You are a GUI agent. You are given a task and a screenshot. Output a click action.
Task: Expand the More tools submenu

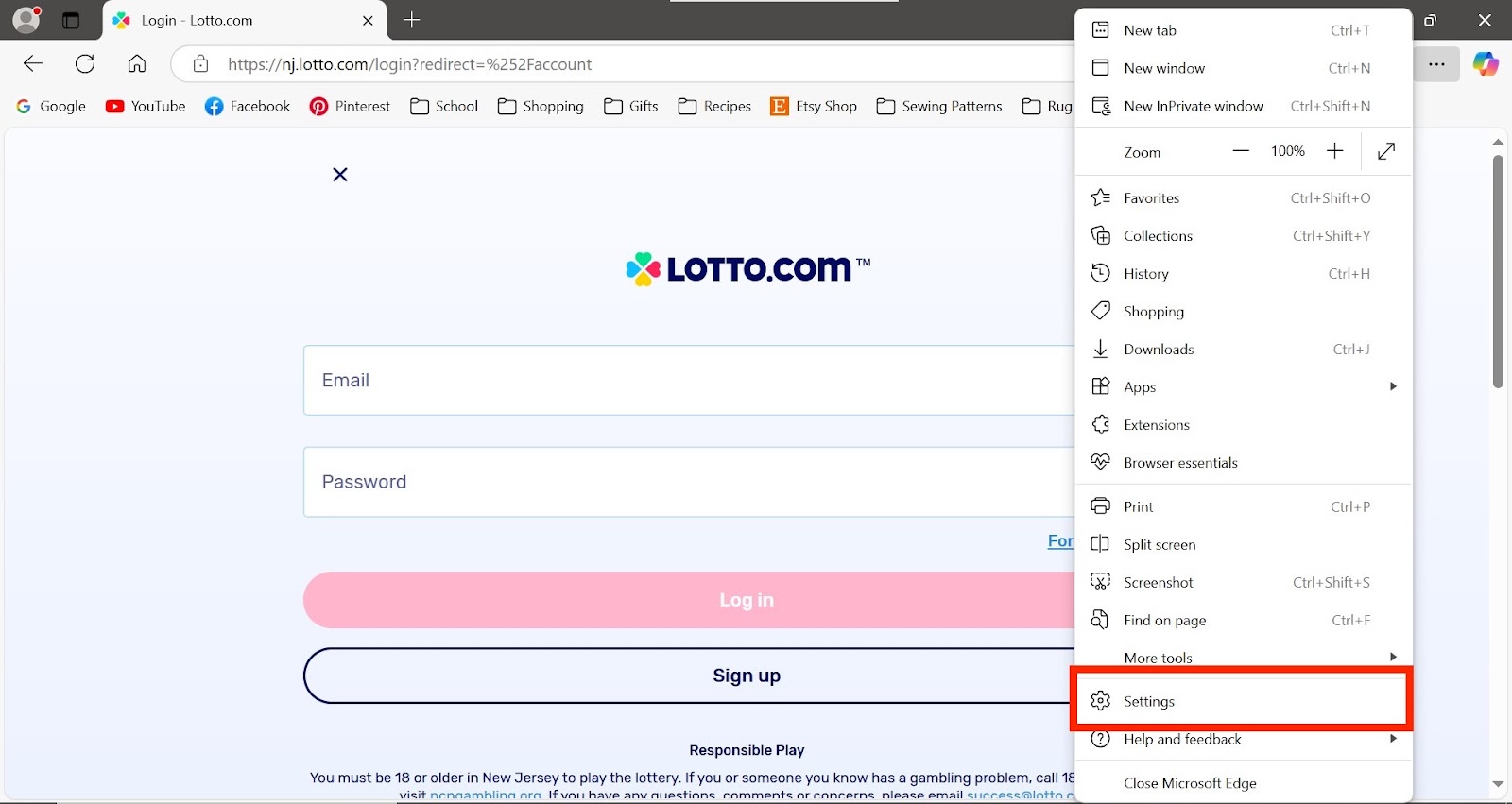1244,658
